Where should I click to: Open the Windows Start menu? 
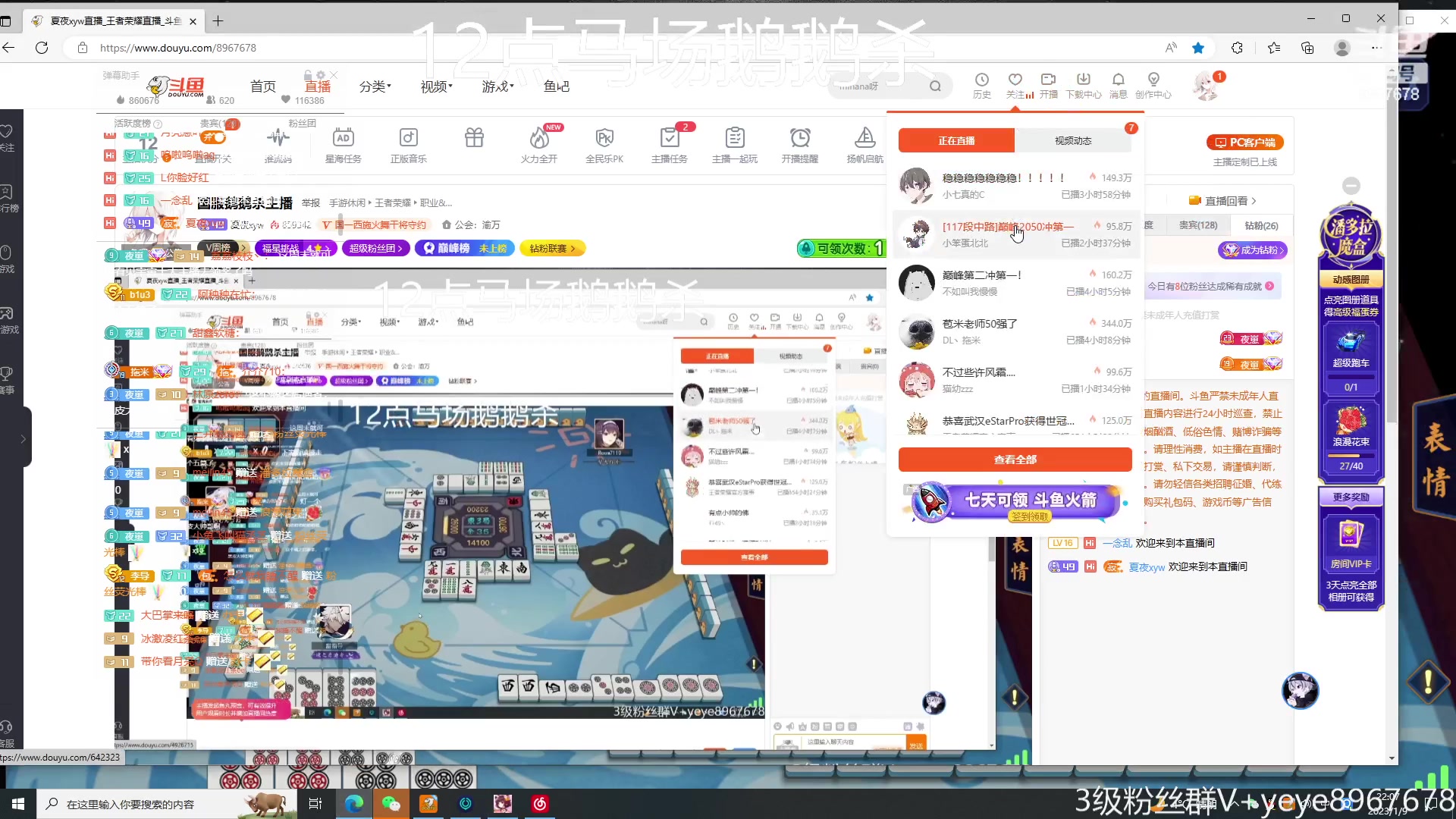pos(18,804)
